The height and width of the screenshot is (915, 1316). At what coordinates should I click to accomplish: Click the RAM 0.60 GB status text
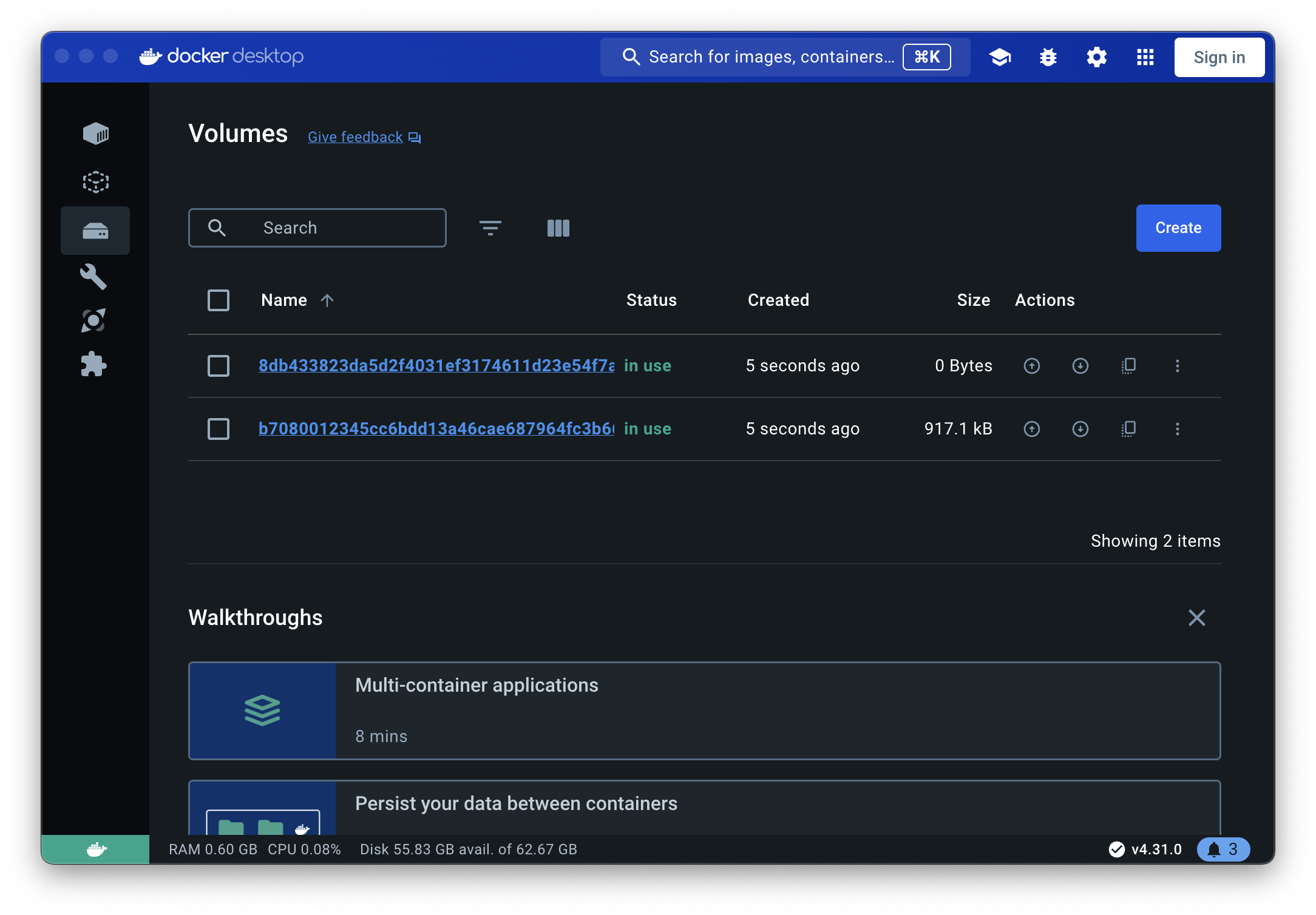[213, 849]
